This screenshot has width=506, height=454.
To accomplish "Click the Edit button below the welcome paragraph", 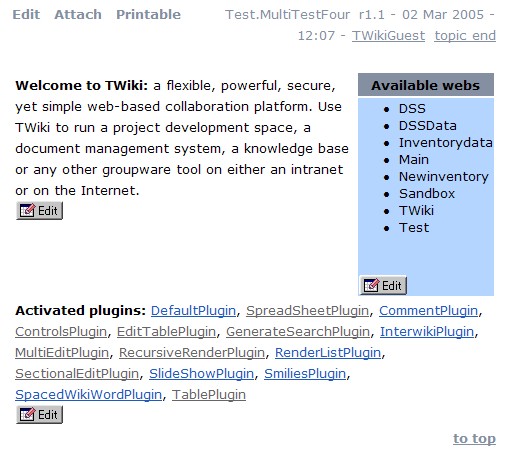I will 39,211.
